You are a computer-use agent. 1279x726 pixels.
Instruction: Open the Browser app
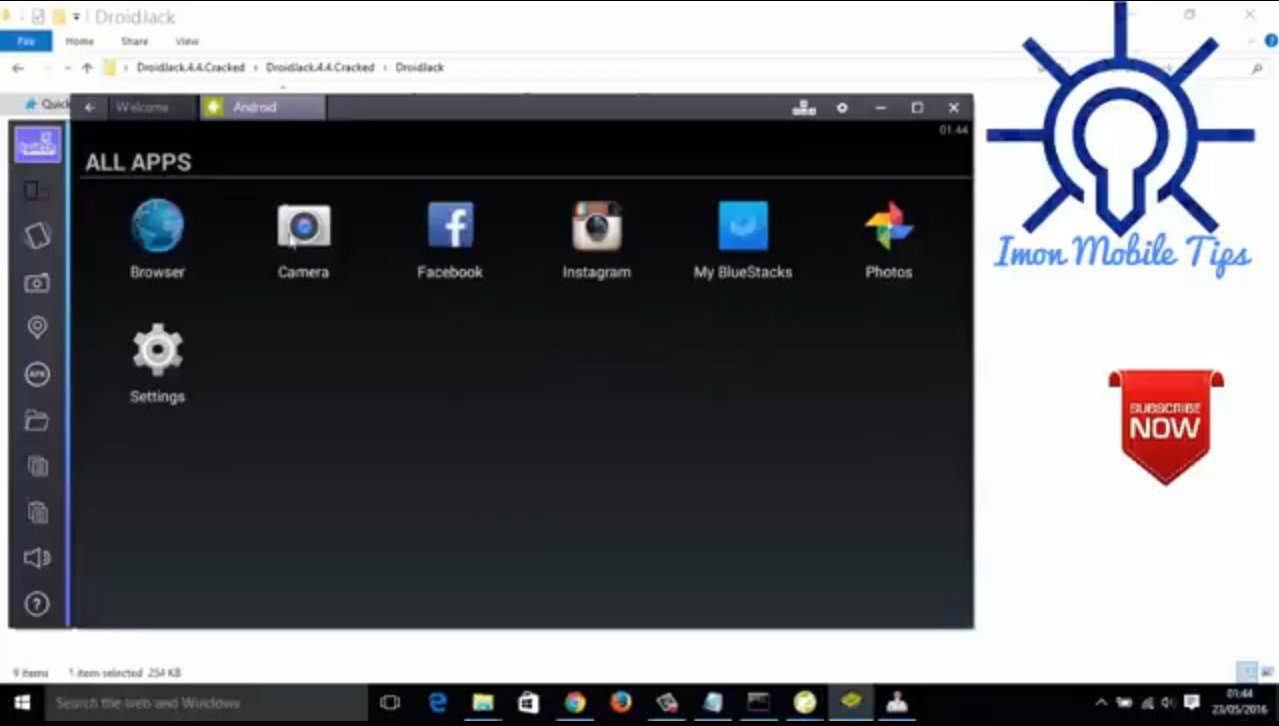click(x=157, y=226)
